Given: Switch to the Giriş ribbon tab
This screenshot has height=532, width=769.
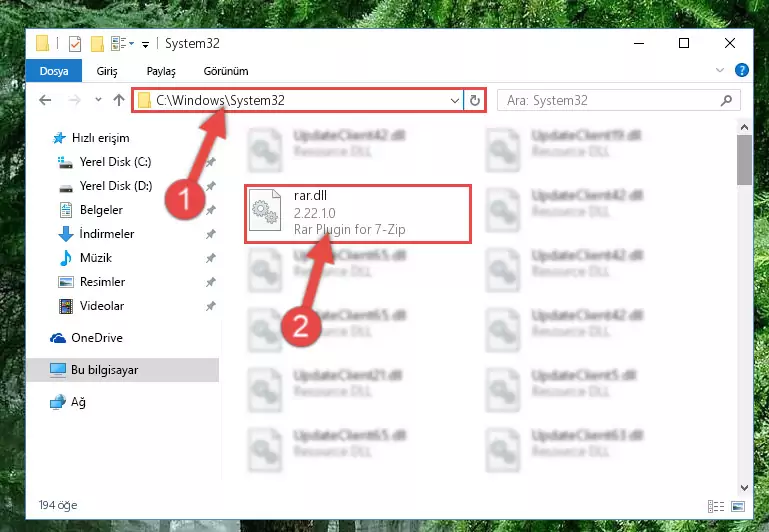Looking at the screenshot, I should click(106, 71).
